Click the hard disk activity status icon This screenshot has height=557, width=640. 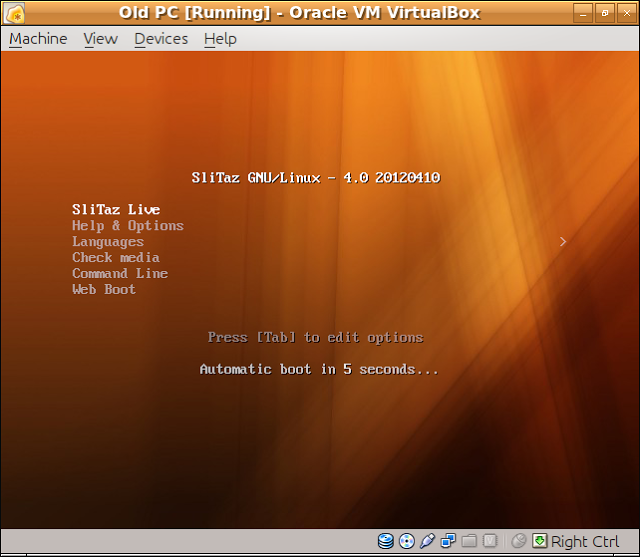(385, 541)
